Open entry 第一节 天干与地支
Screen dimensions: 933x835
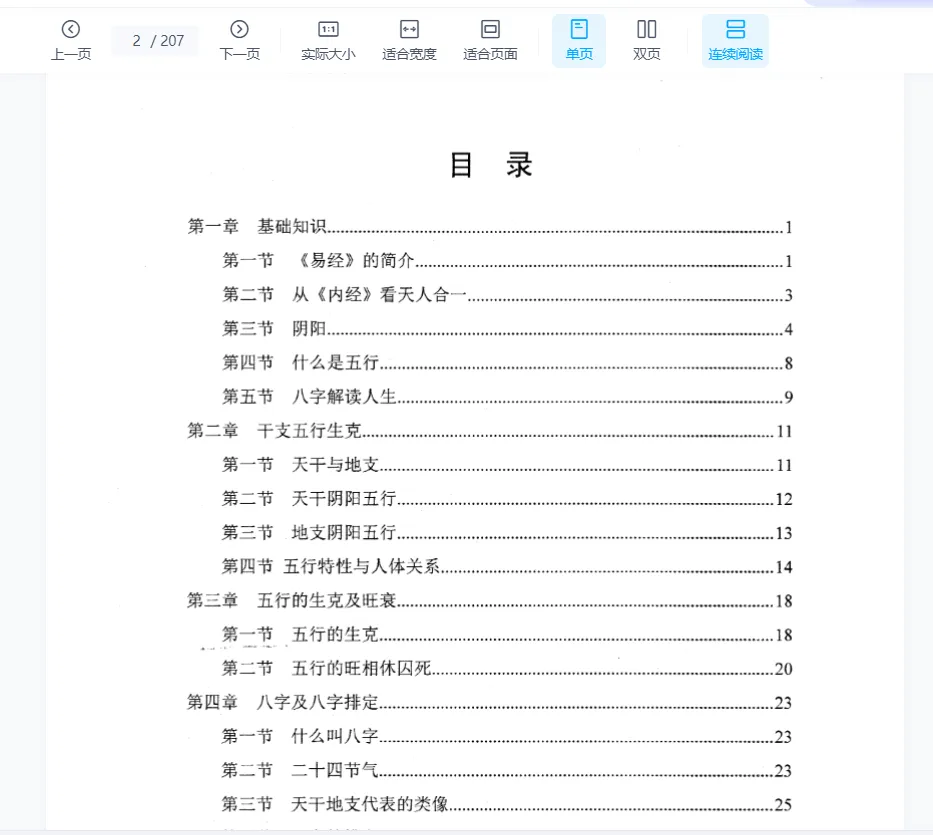pyautogui.click(x=507, y=464)
